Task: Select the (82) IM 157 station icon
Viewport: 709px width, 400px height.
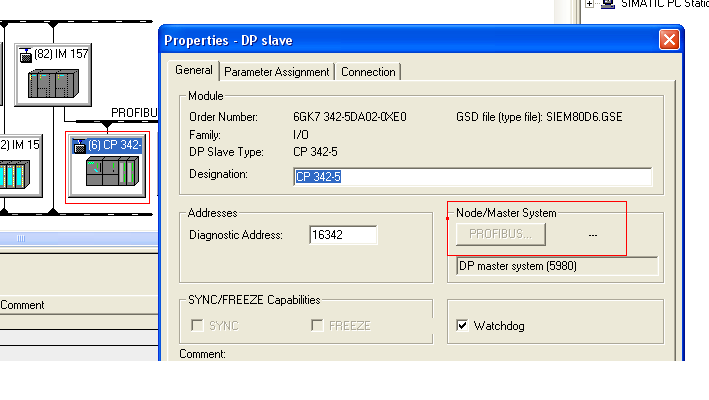Action: click(x=53, y=75)
